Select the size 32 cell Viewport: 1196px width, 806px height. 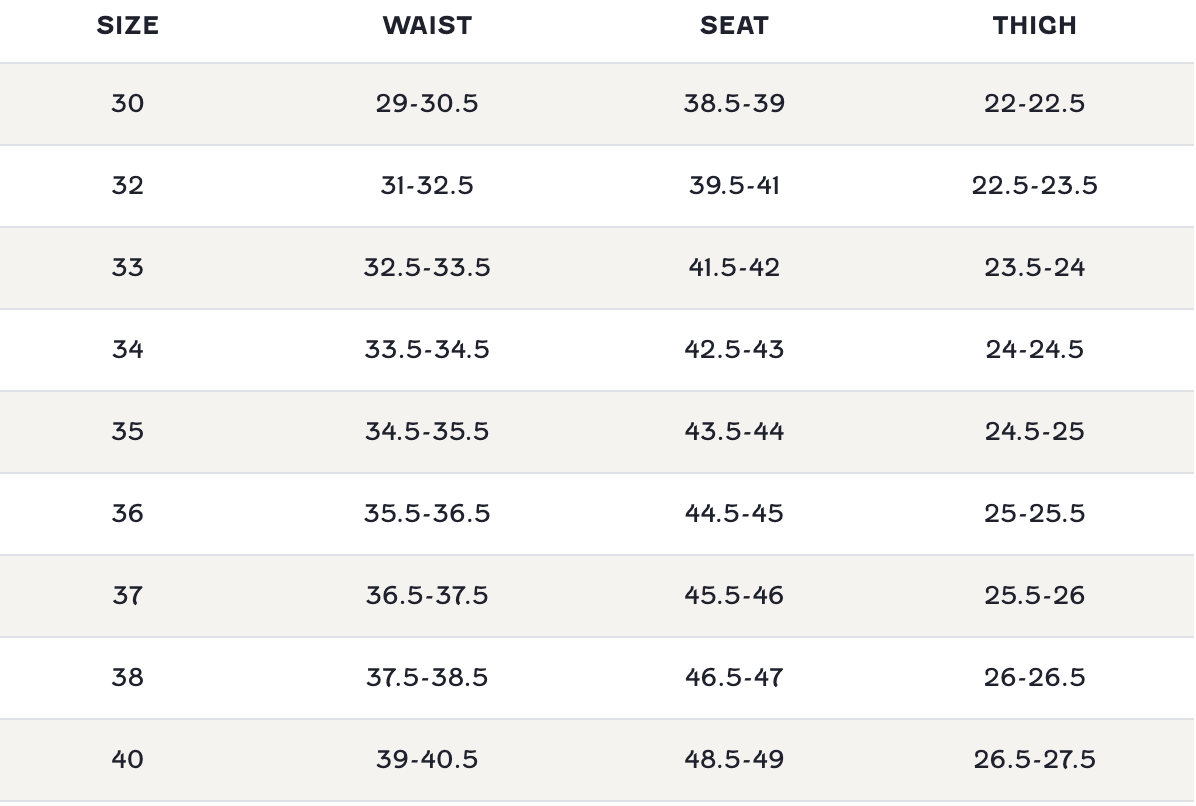pyautogui.click(x=127, y=185)
